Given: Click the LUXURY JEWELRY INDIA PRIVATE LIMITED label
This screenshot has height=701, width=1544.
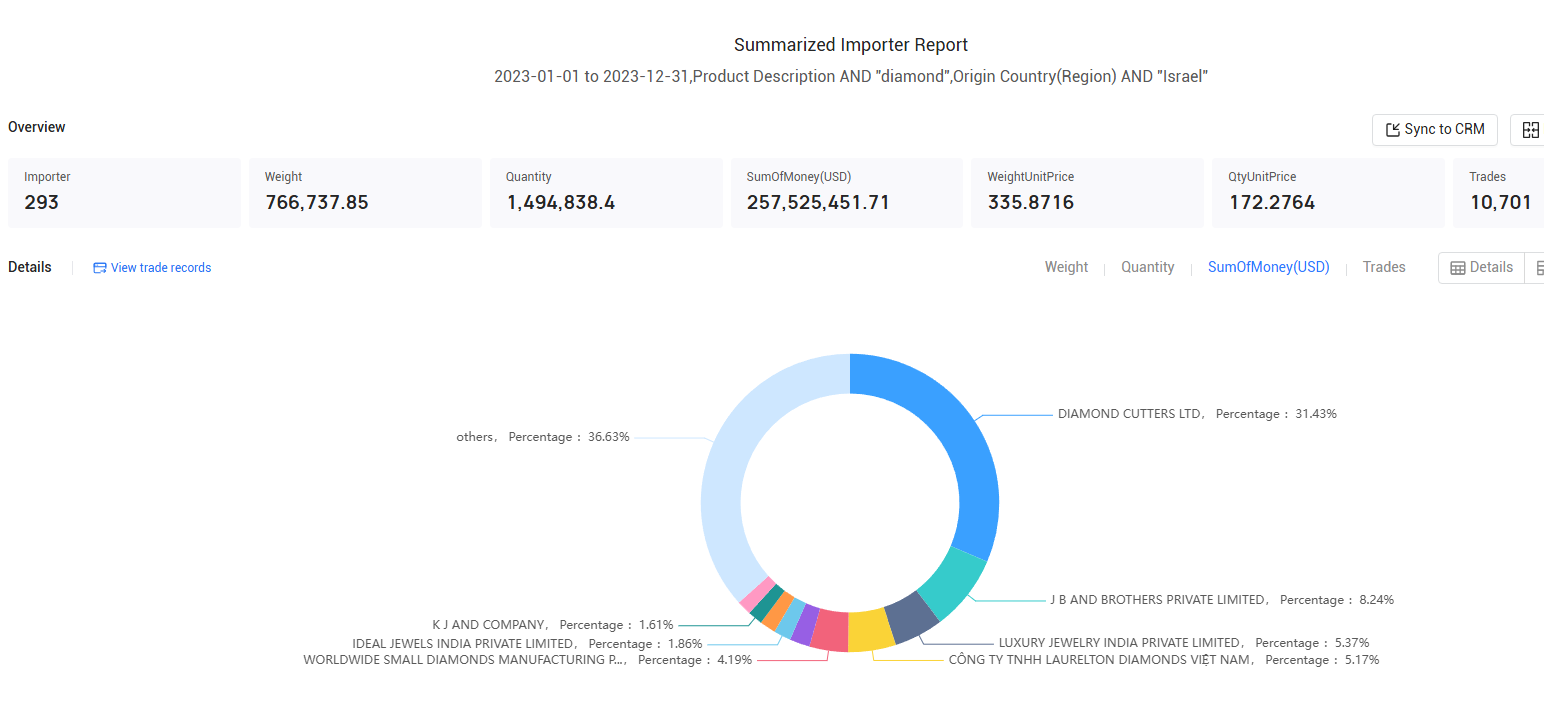Looking at the screenshot, I should point(1184,643).
